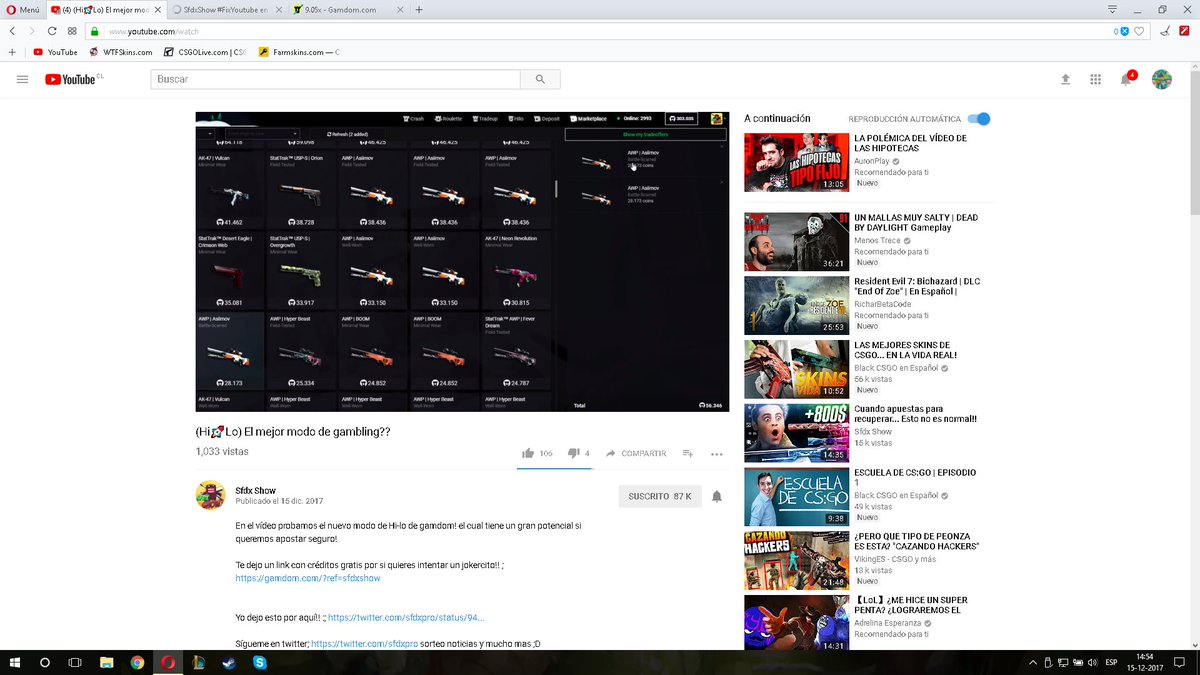Open Cuando apuestas para recuperar video
Image resolution: width=1200 pixels, height=675 pixels.
coord(796,433)
